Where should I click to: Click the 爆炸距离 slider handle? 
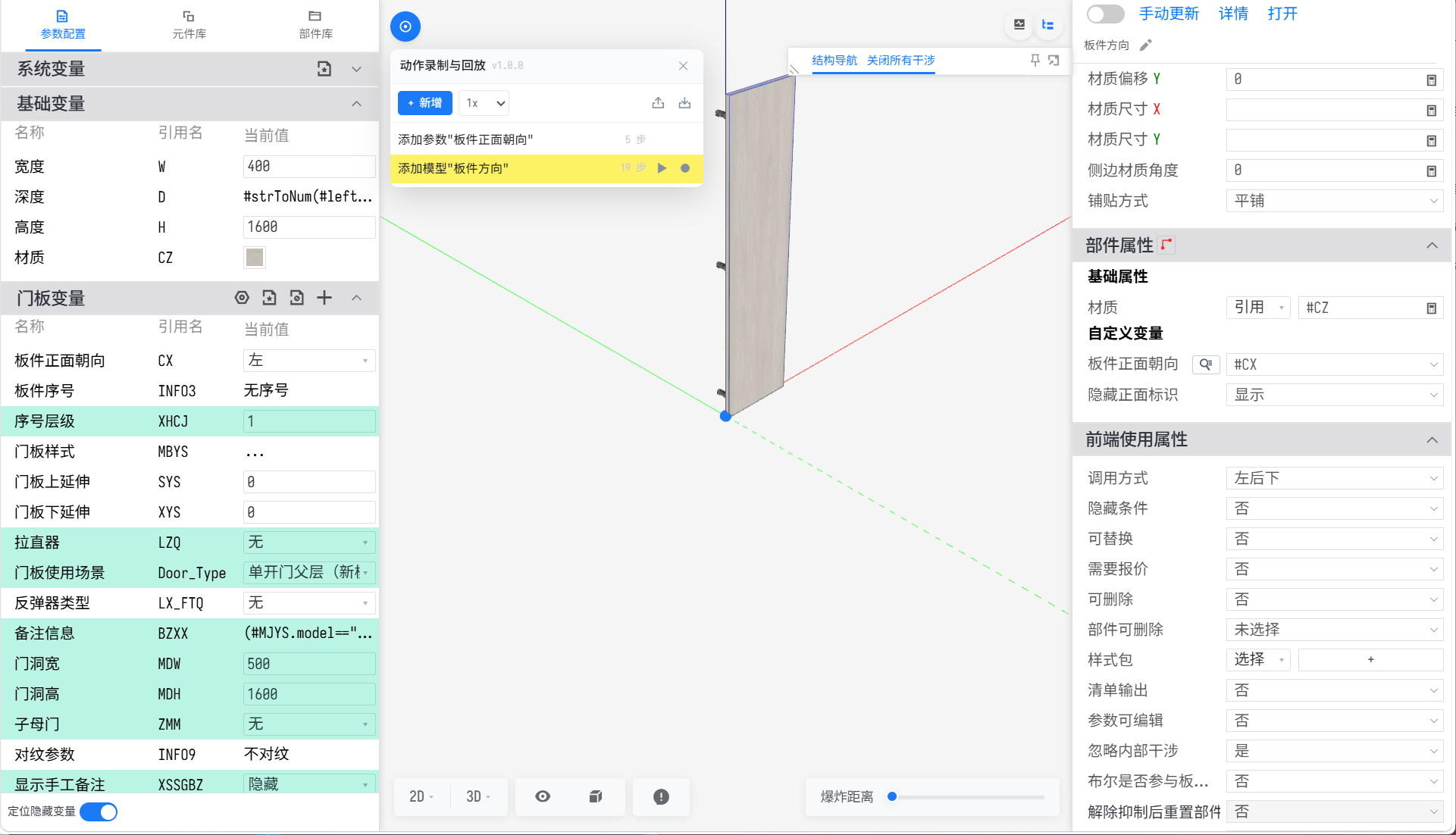pos(892,796)
